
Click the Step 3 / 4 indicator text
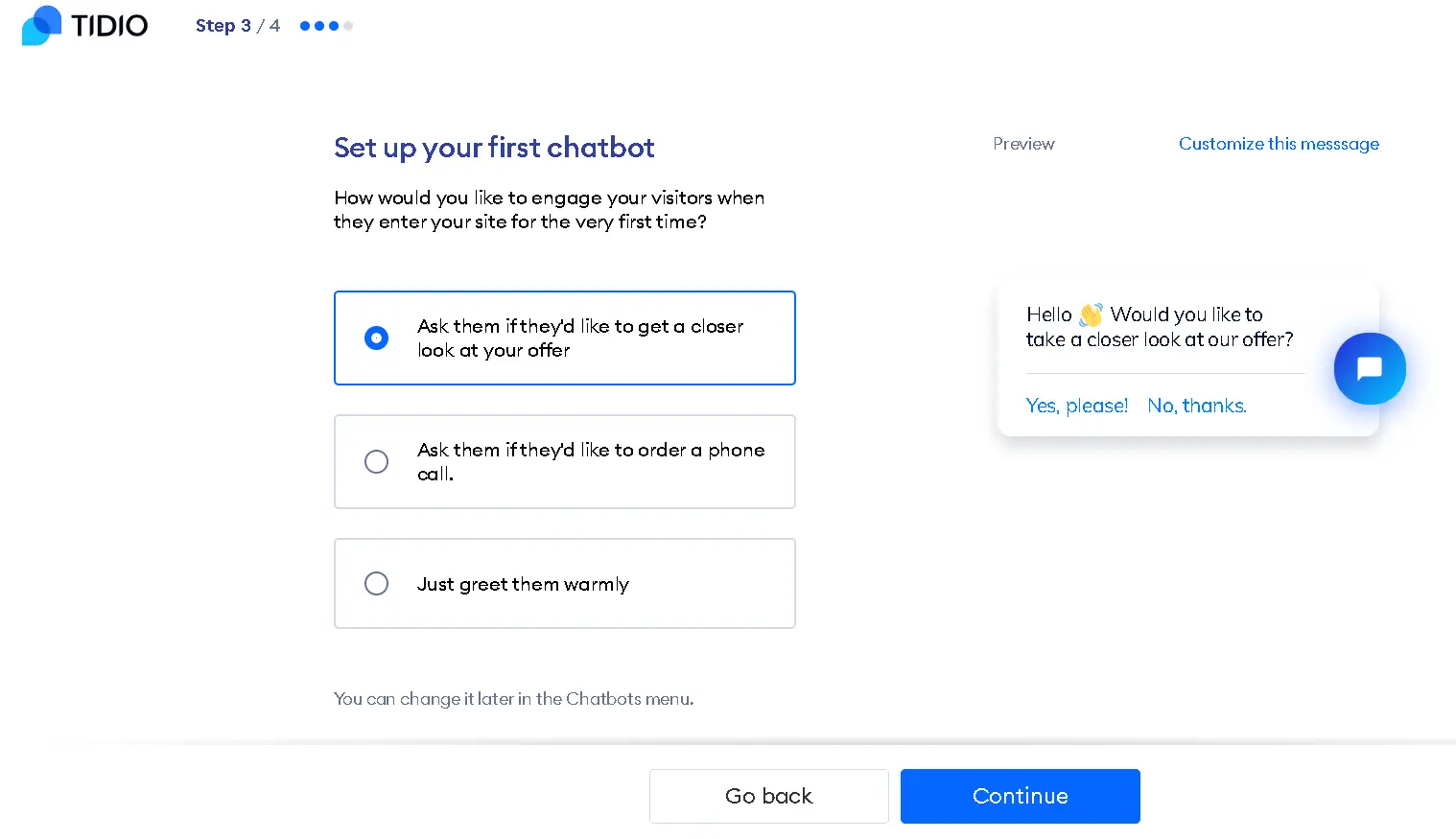[x=237, y=26]
